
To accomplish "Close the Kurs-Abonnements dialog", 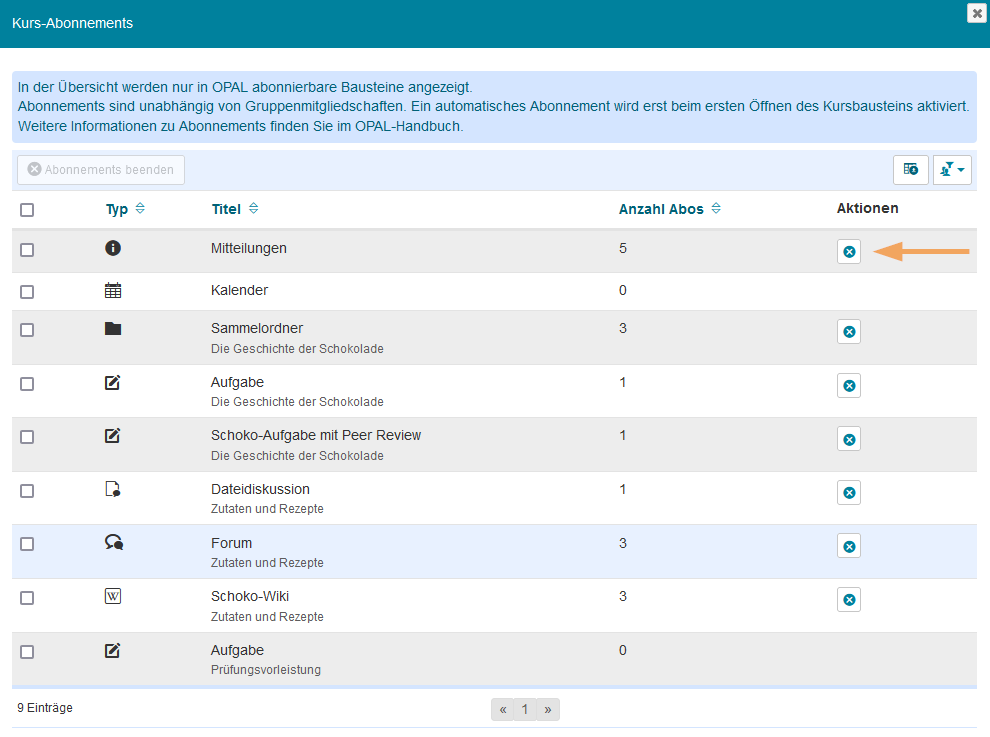I will tap(976, 13).
